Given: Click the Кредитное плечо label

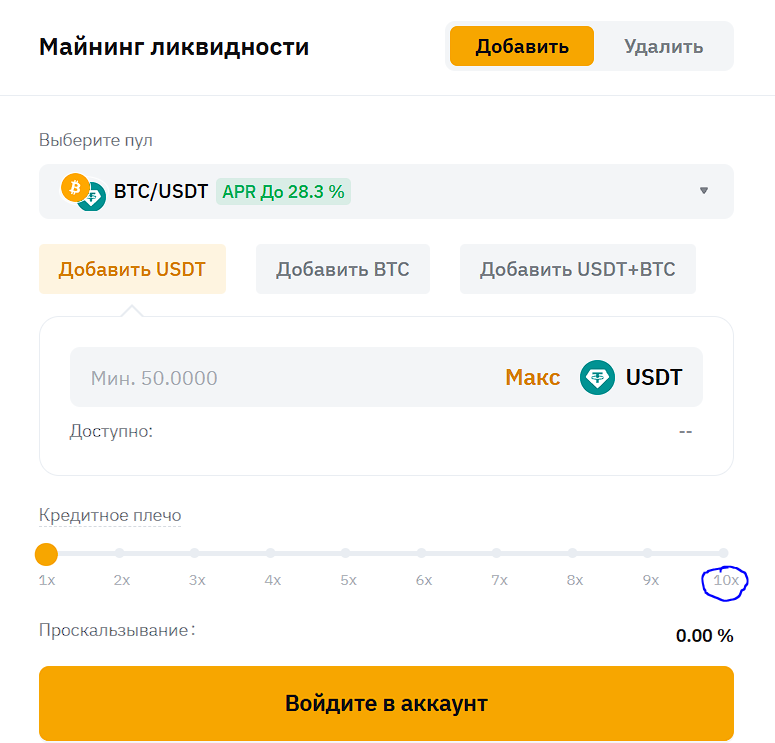Looking at the screenshot, I should pos(110,516).
